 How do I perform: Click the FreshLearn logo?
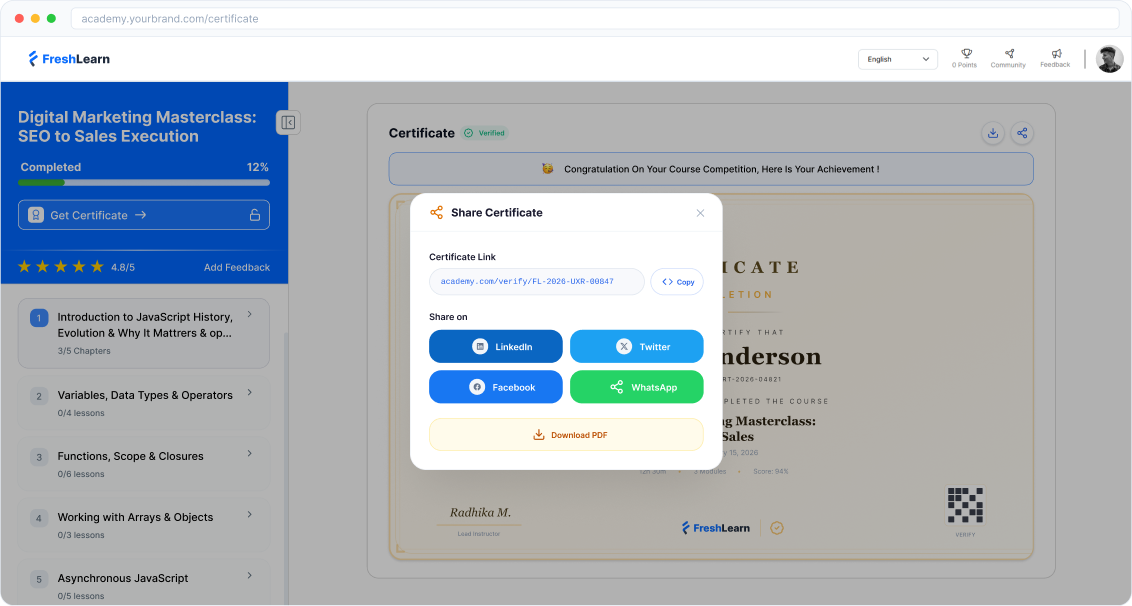click(68, 58)
